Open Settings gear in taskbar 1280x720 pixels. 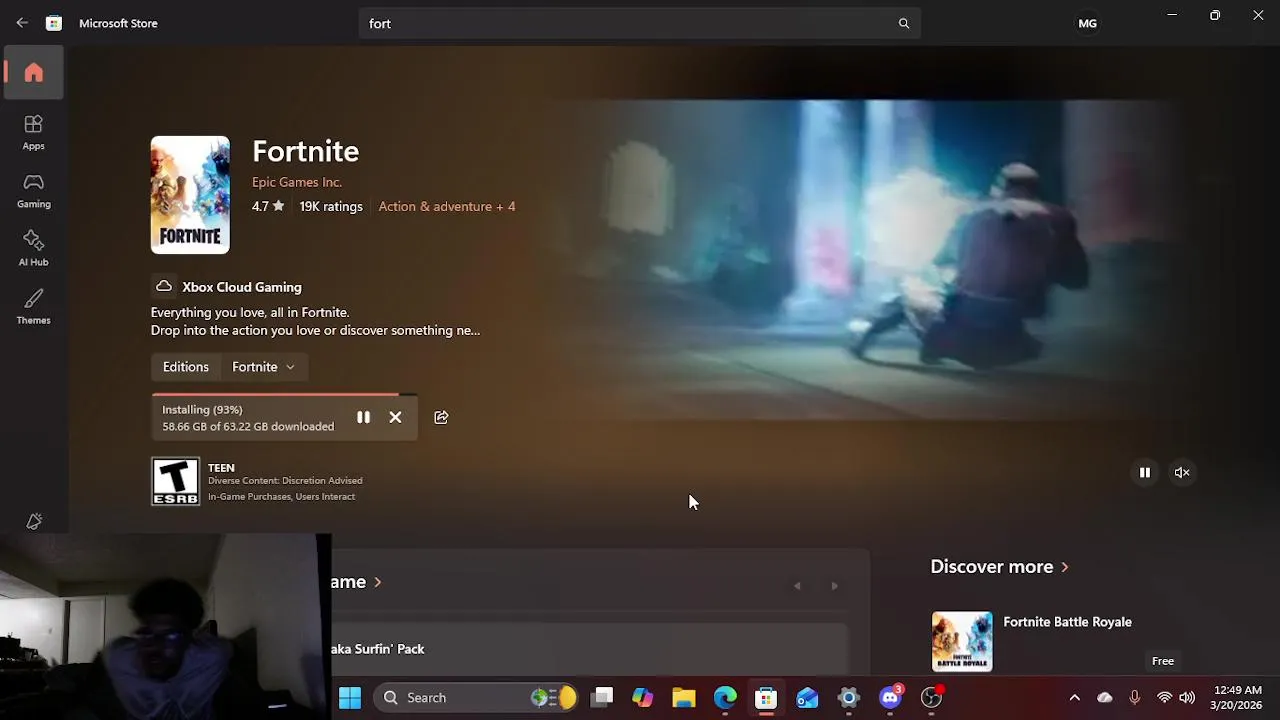[x=848, y=697]
